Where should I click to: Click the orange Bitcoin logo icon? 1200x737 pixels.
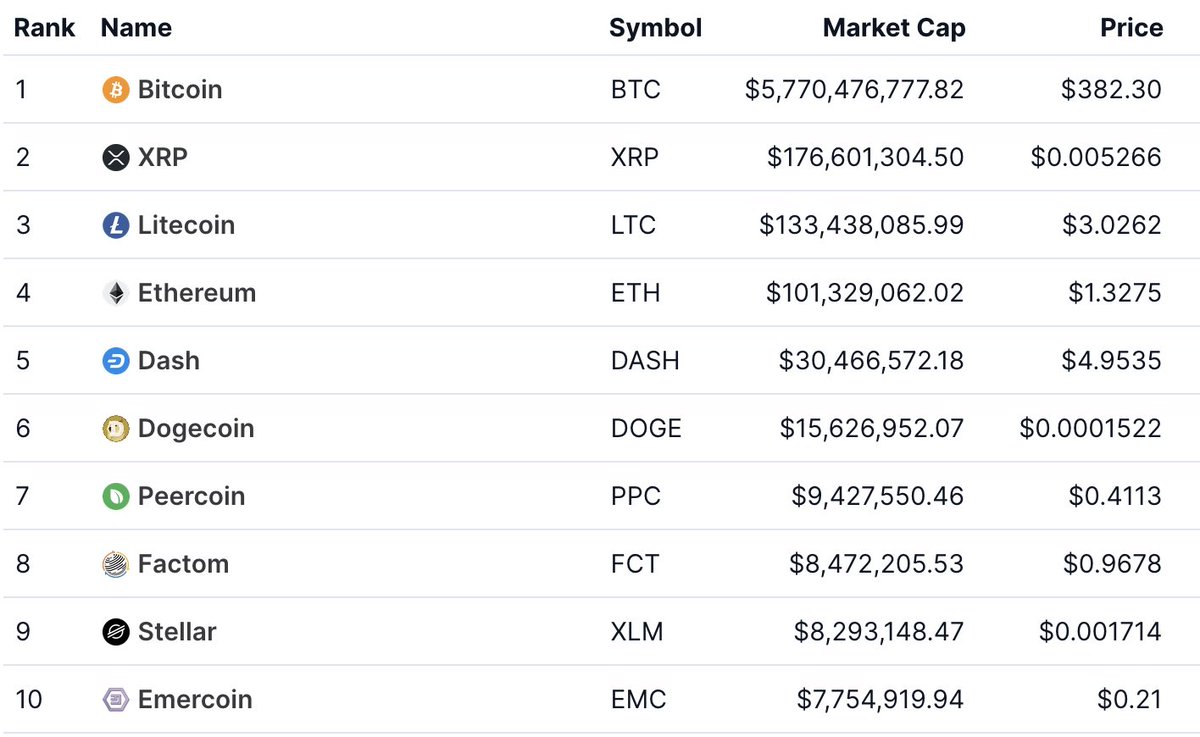116,90
